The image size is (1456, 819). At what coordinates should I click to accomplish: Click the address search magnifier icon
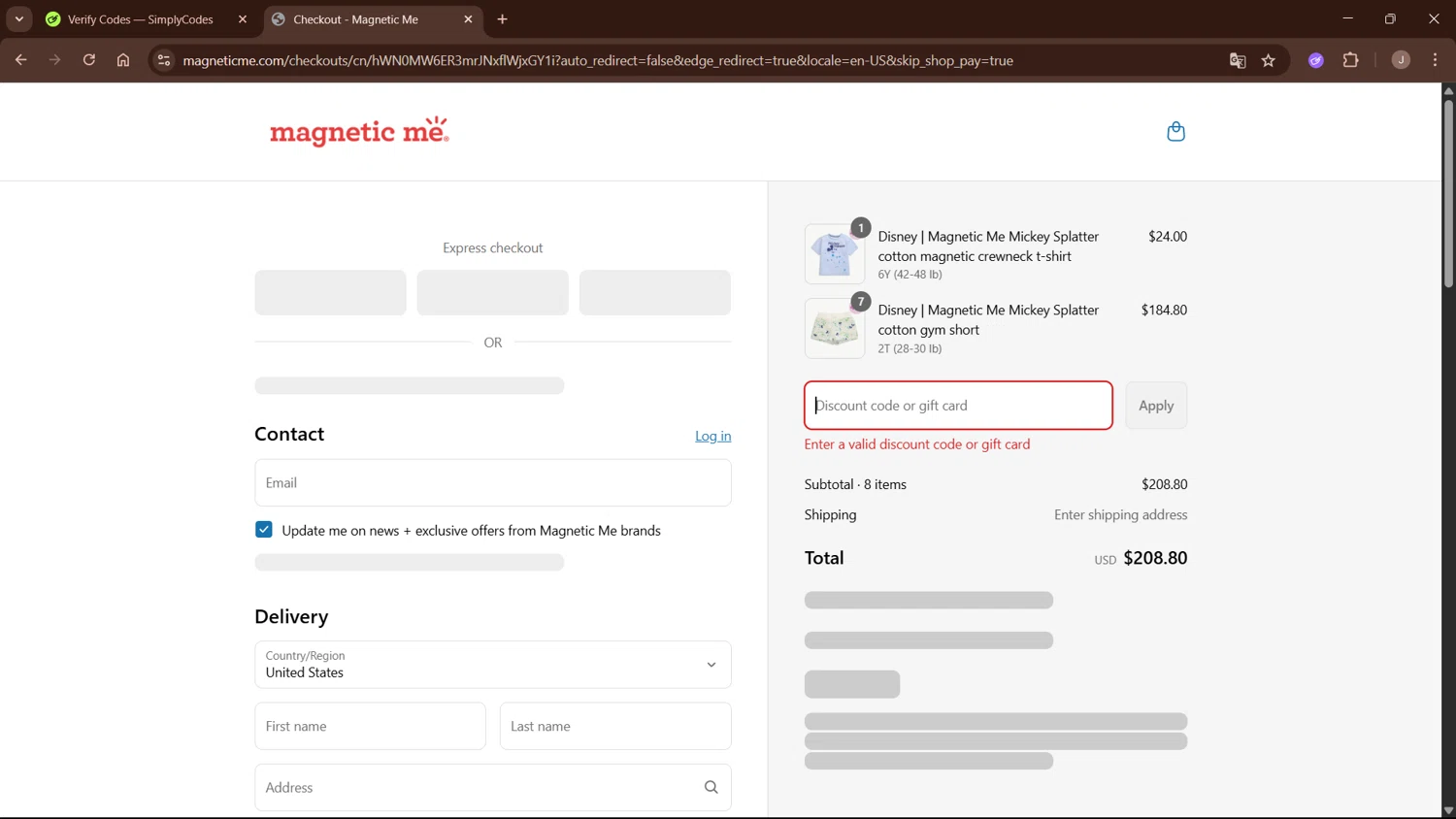click(x=711, y=787)
